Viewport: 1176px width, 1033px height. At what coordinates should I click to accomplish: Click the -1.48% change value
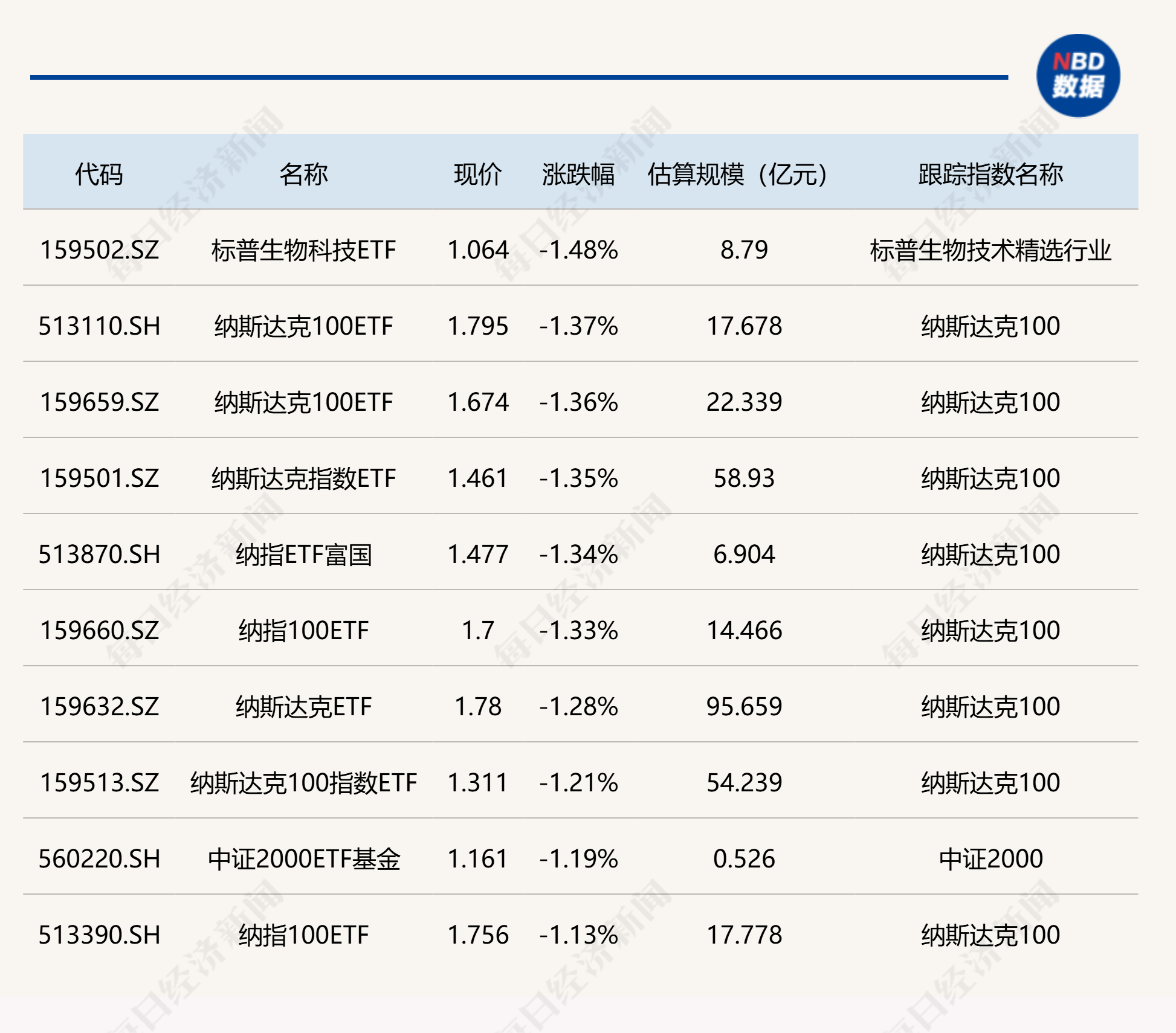(578, 250)
